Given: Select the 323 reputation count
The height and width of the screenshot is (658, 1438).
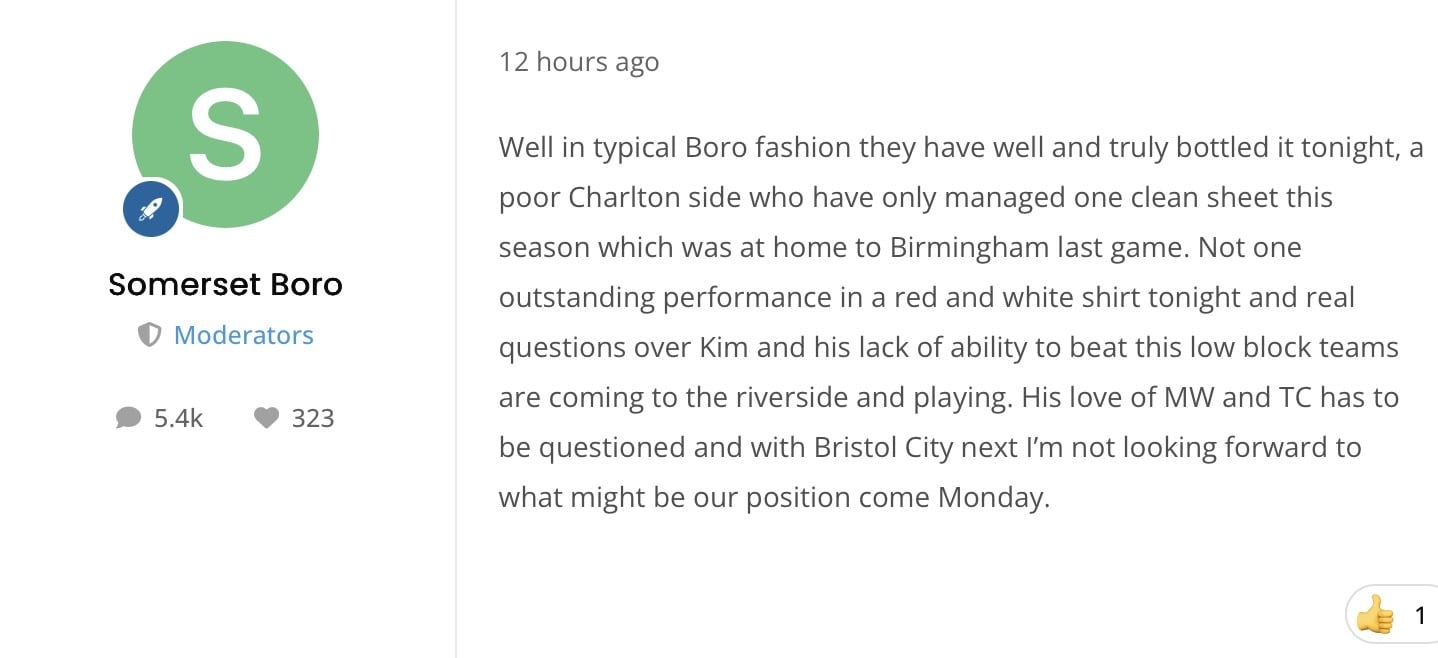Looking at the screenshot, I should pyautogui.click(x=313, y=418).
